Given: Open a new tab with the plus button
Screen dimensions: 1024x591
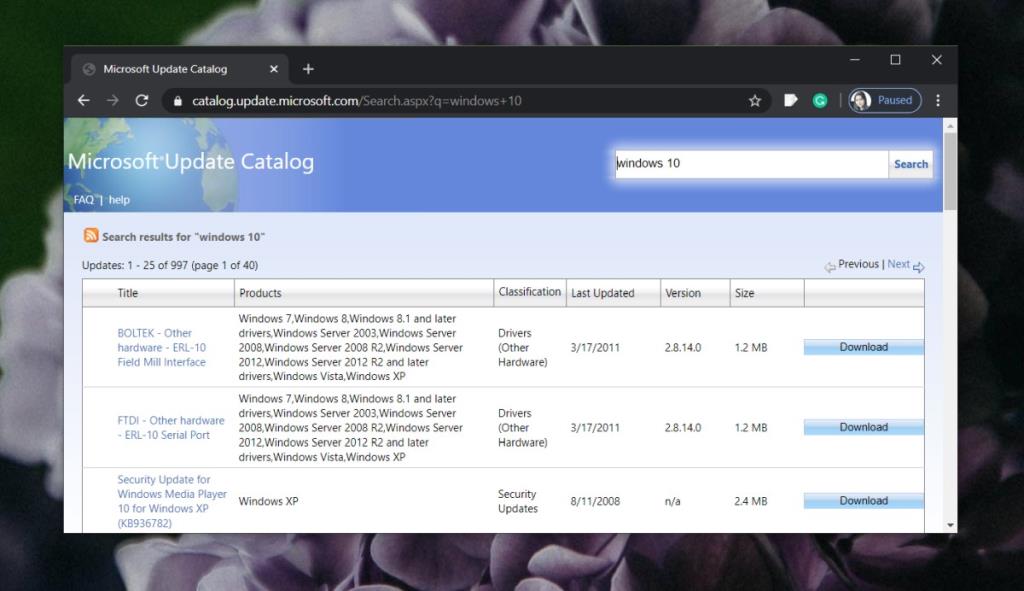Looking at the screenshot, I should (308, 68).
